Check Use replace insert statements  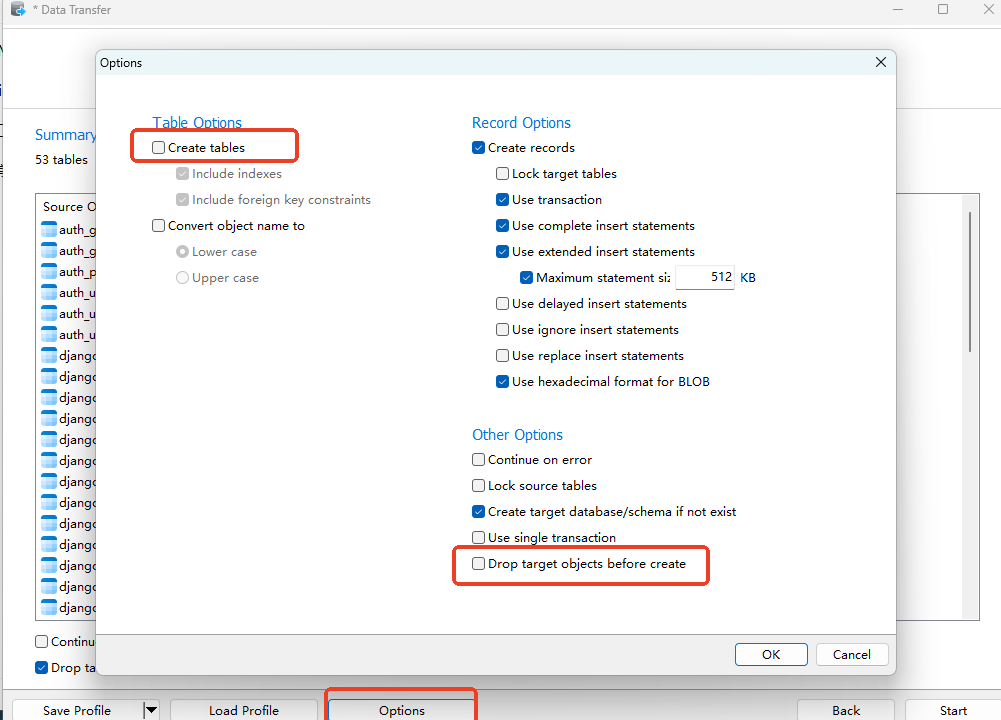(502, 356)
